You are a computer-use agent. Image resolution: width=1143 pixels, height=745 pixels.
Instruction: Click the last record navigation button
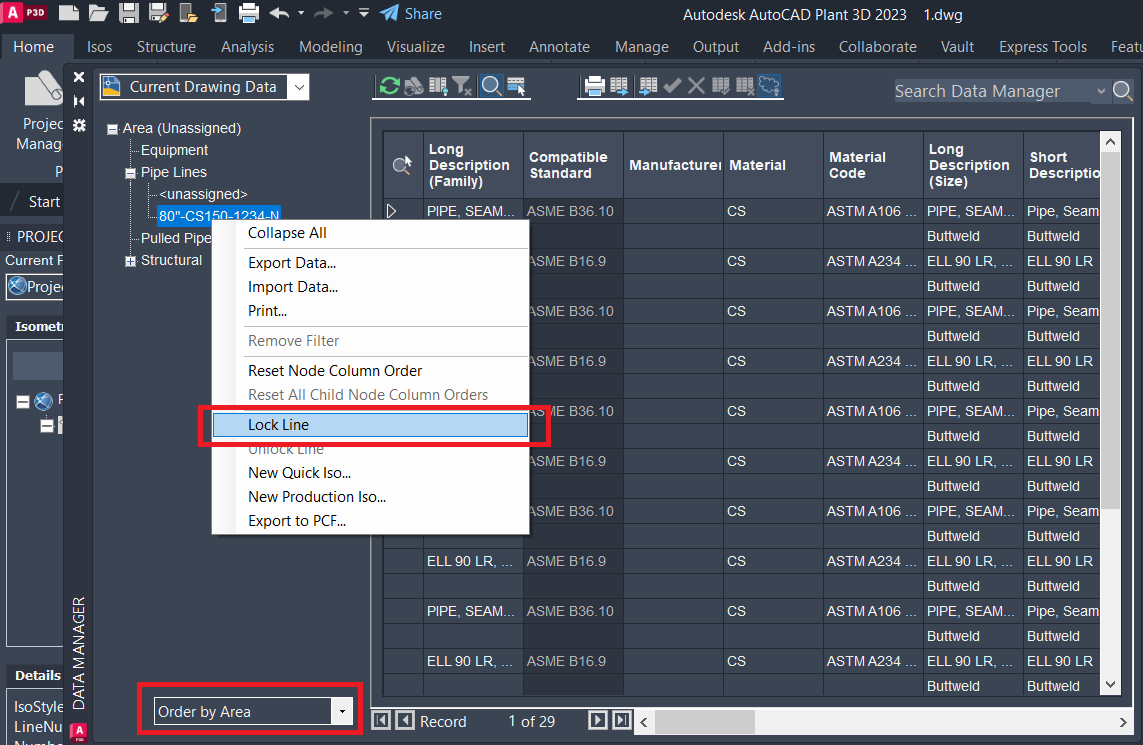[x=621, y=720]
